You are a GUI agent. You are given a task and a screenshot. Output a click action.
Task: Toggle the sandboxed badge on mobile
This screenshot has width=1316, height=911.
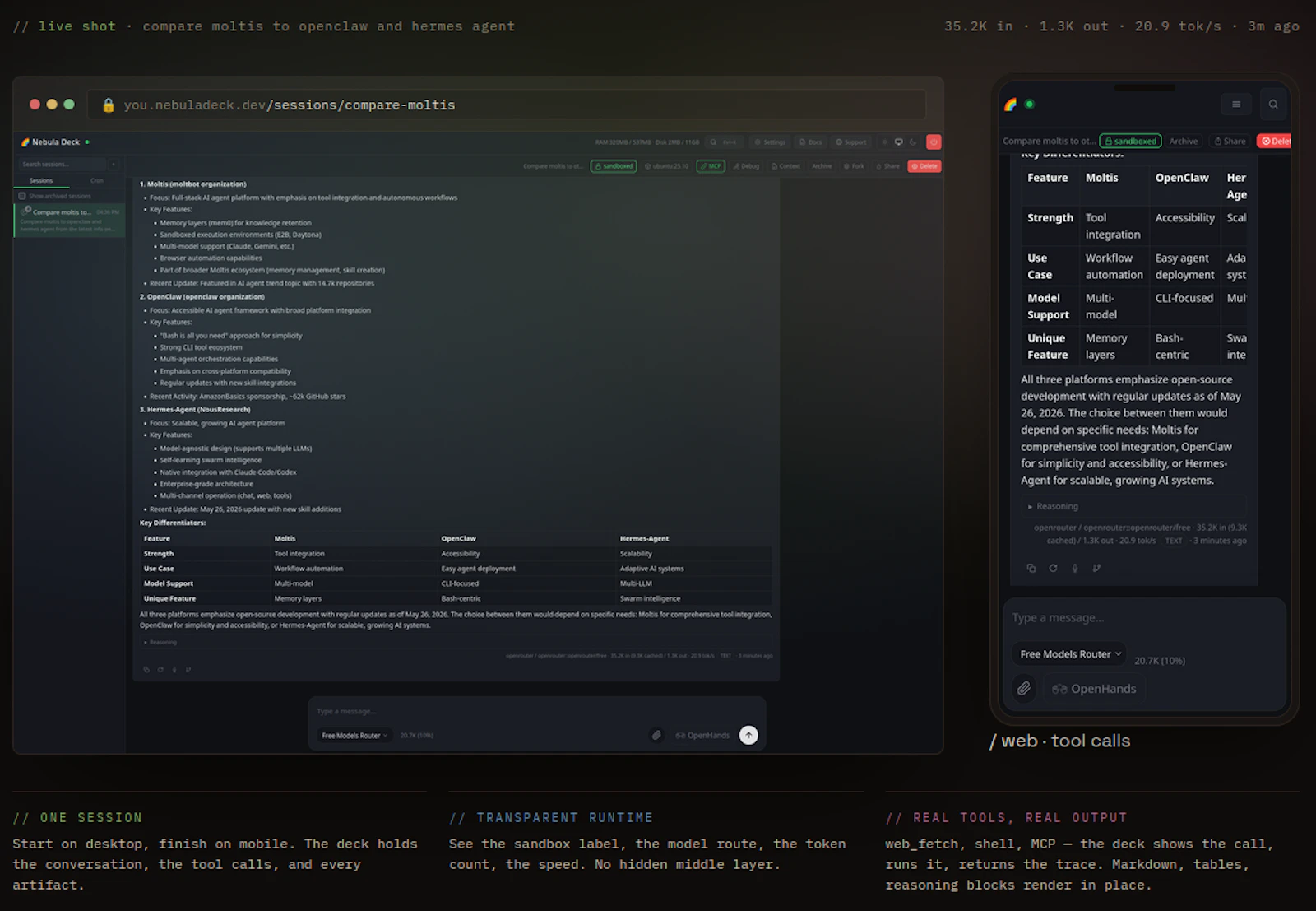[x=1131, y=142]
